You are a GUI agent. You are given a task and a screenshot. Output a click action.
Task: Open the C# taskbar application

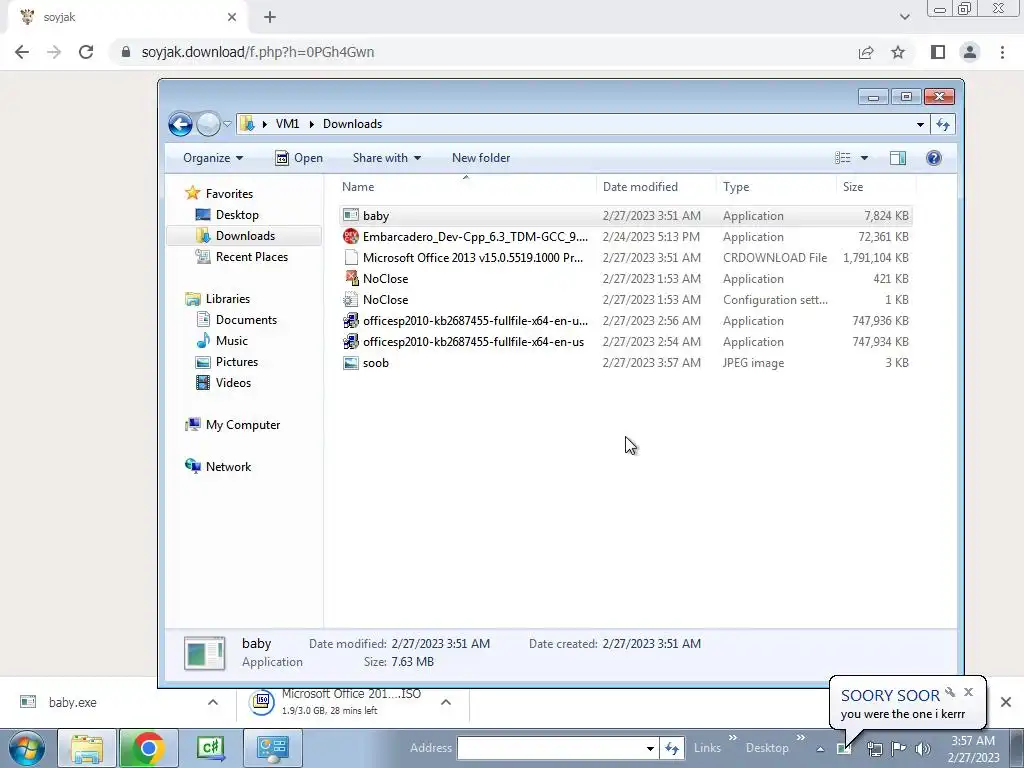tap(210, 748)
